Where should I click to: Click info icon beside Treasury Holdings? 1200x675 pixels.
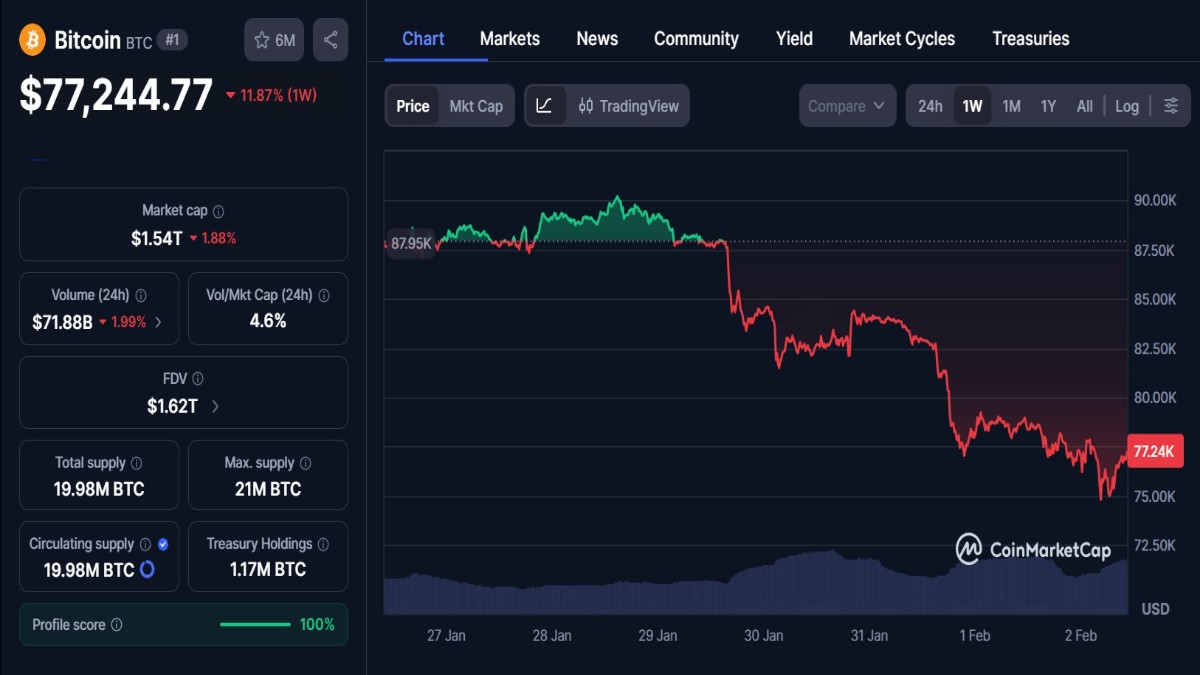click(x=324, y=545)
